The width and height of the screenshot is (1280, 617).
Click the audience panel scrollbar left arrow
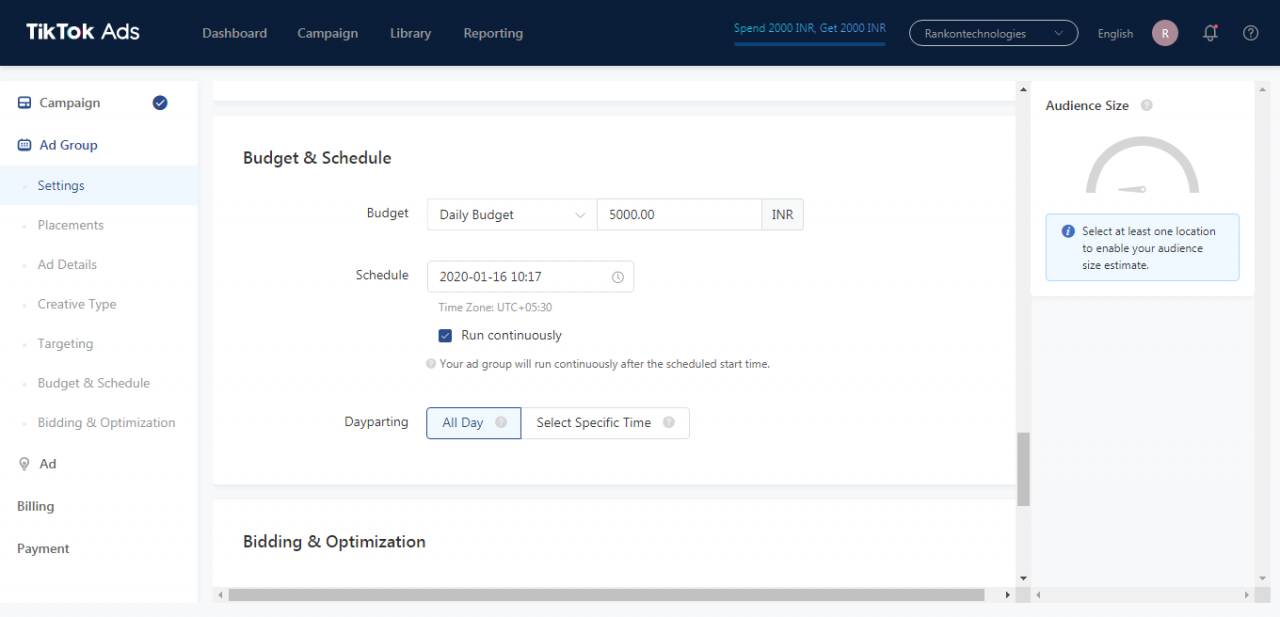click(x=1038, y=595)
